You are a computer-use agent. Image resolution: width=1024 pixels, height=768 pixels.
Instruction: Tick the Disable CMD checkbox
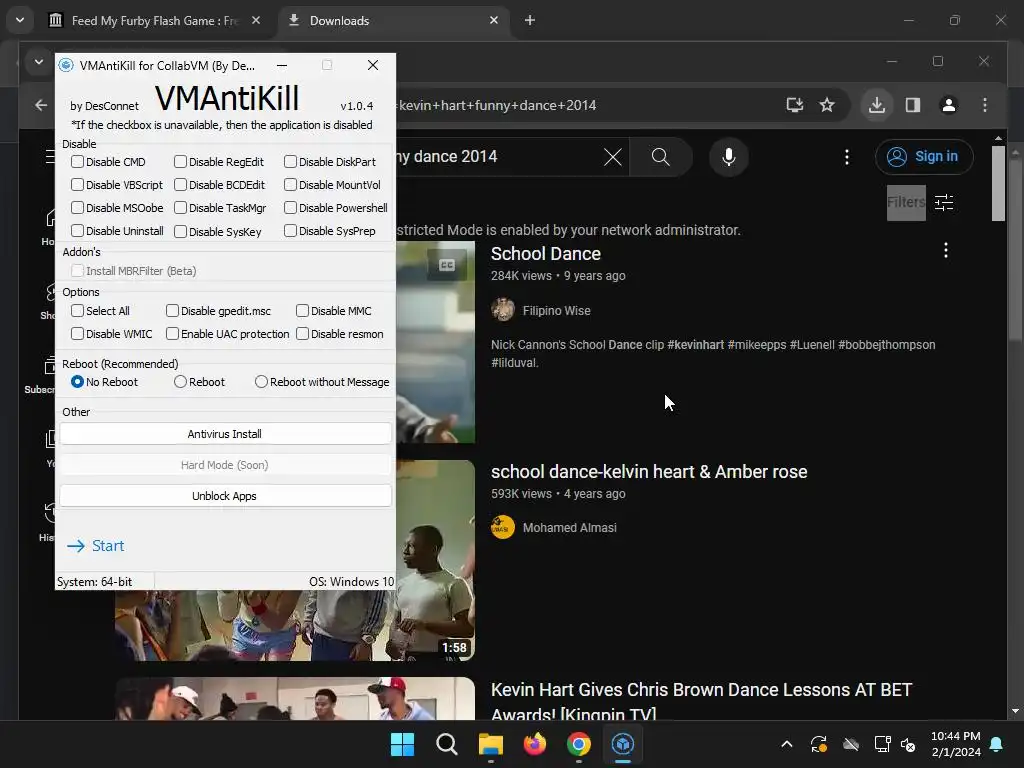coord(77,161)
